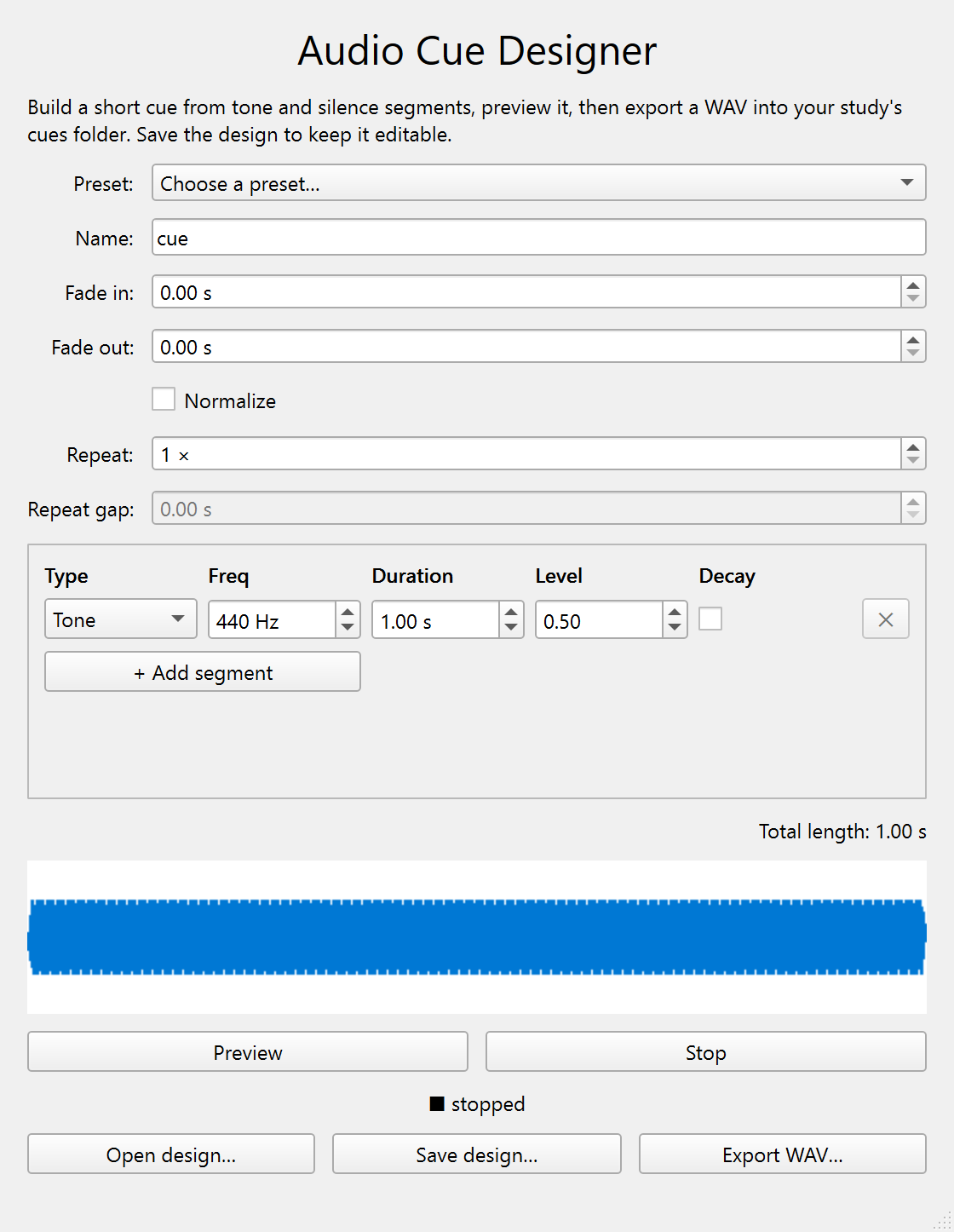This screenshot has height=1232, width=954.
Task: Increase Repeat count with up arrow
Action: 913,446
